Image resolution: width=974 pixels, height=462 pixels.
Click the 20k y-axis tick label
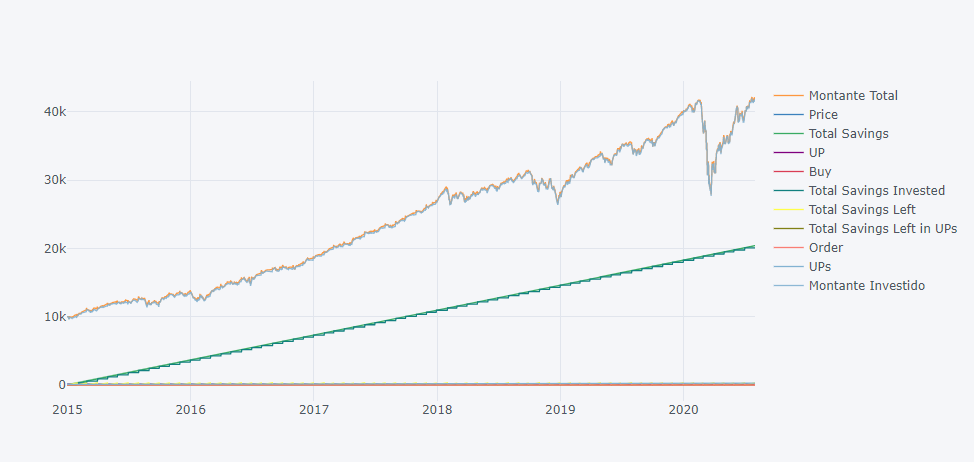click(x=54, y=249)
